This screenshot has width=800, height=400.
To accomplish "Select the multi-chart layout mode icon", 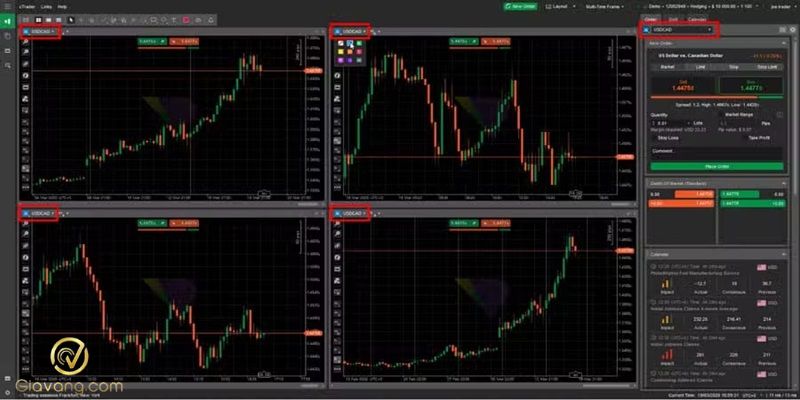I will point(38,20).
